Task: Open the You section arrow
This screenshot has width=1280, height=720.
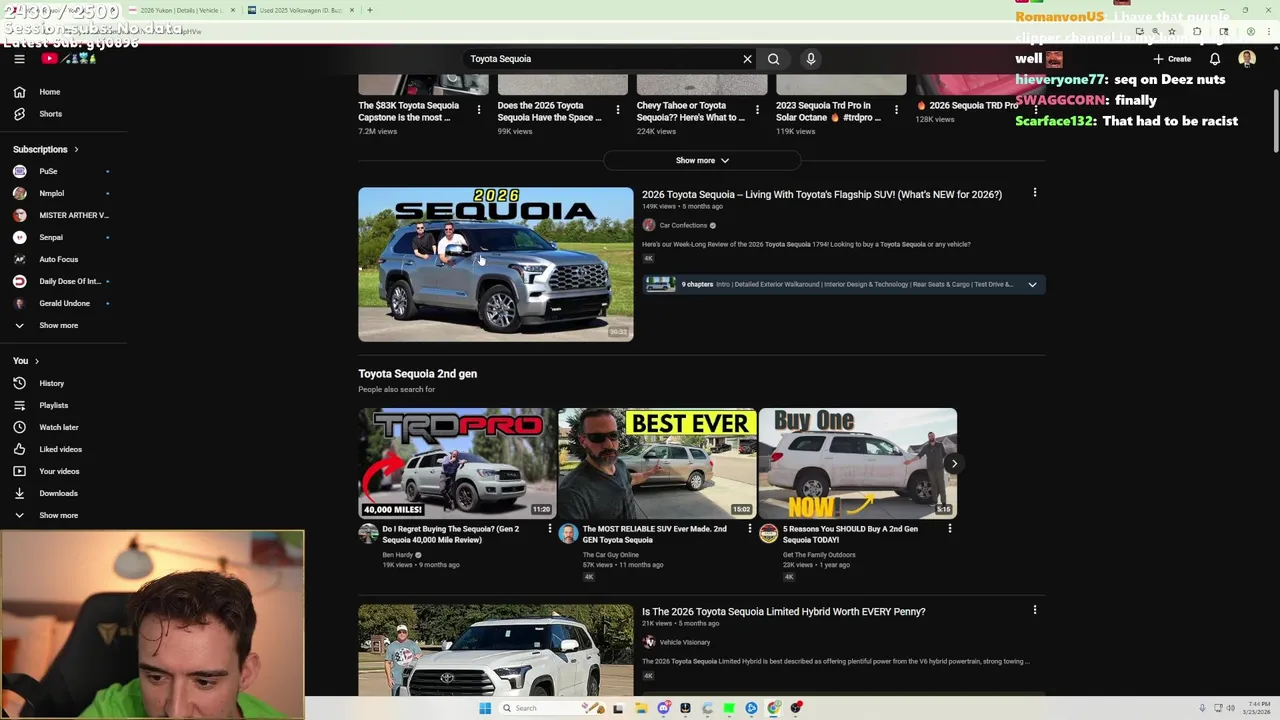Action: 37,361
